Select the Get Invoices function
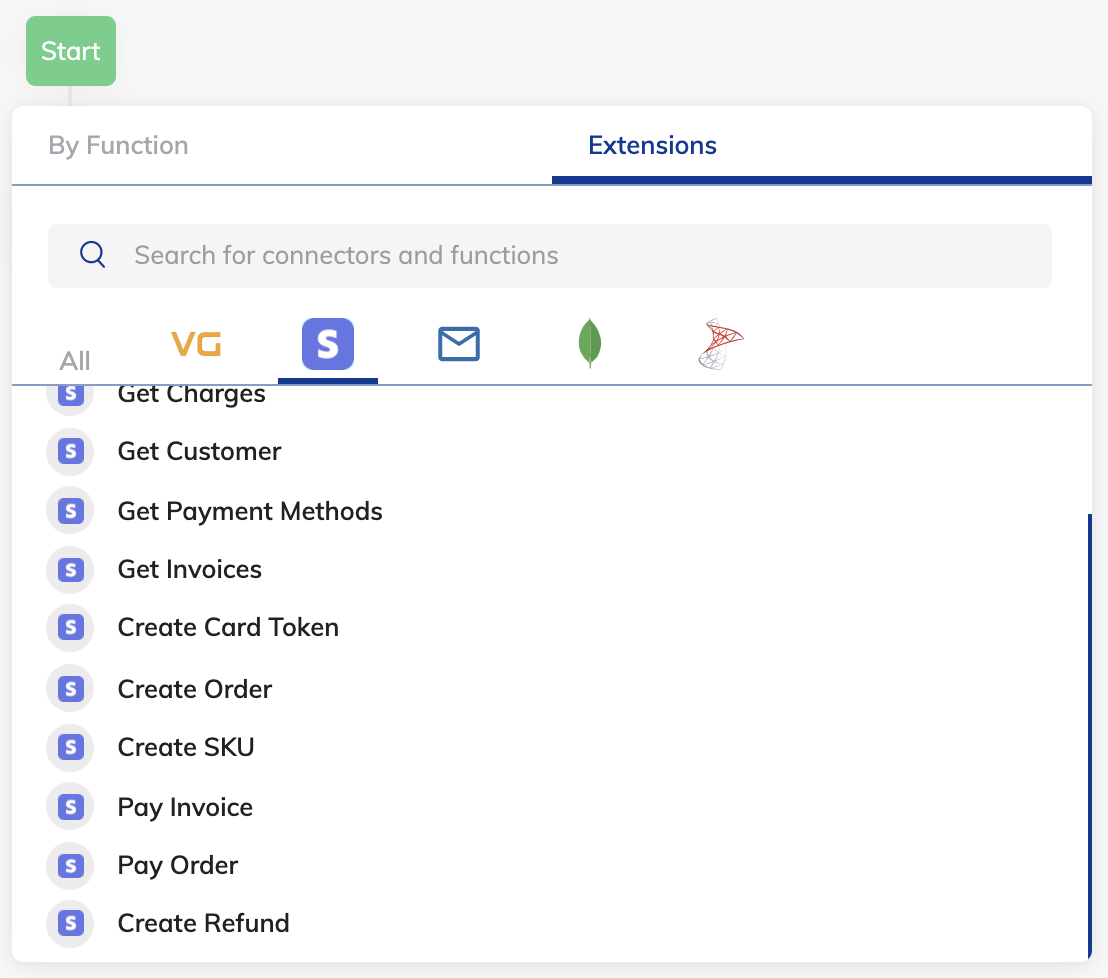Screen dimensions: 1108x978 tap(189, 570)
